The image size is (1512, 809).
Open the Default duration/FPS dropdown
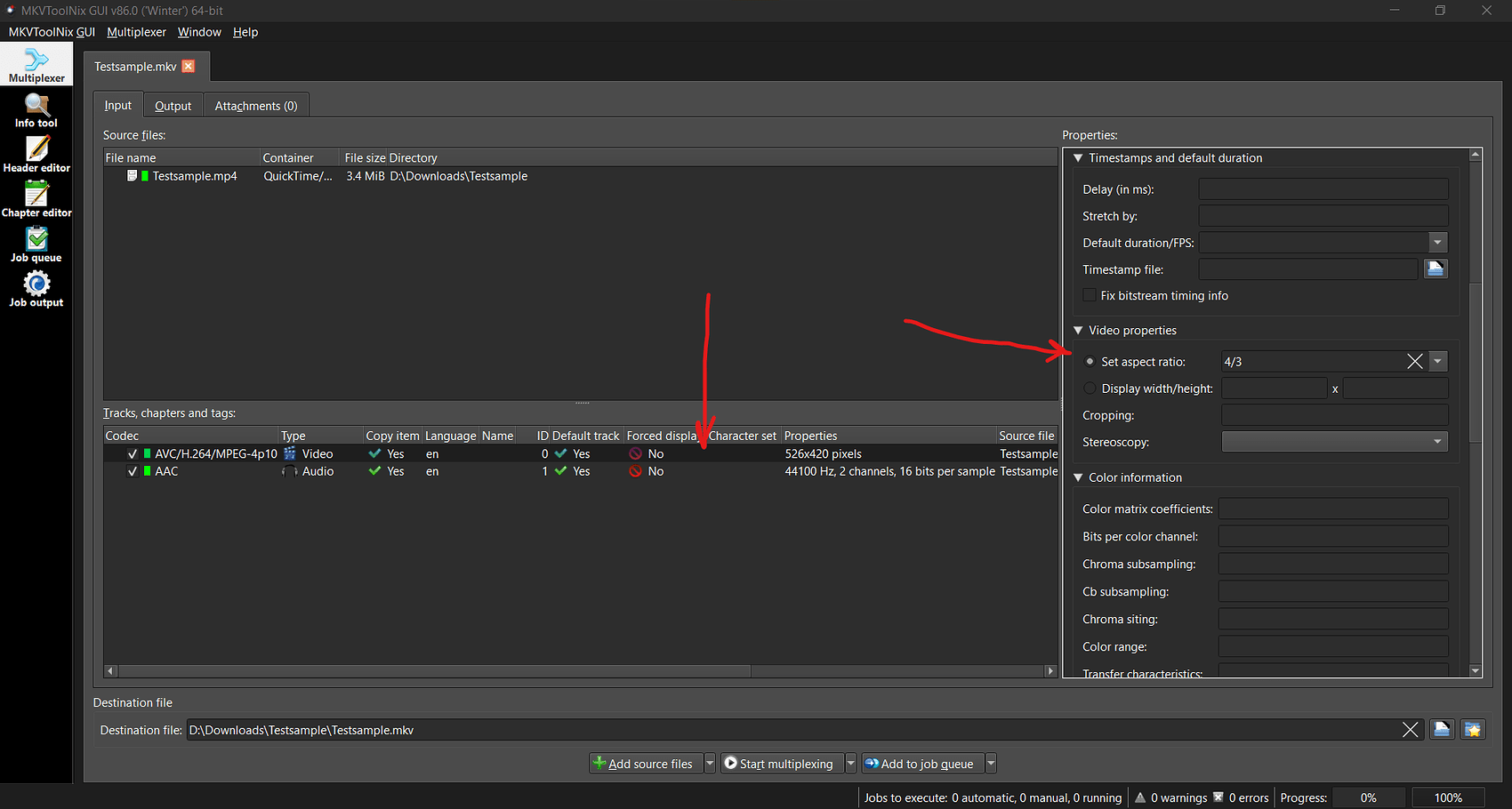click(x=1437, y=243)
